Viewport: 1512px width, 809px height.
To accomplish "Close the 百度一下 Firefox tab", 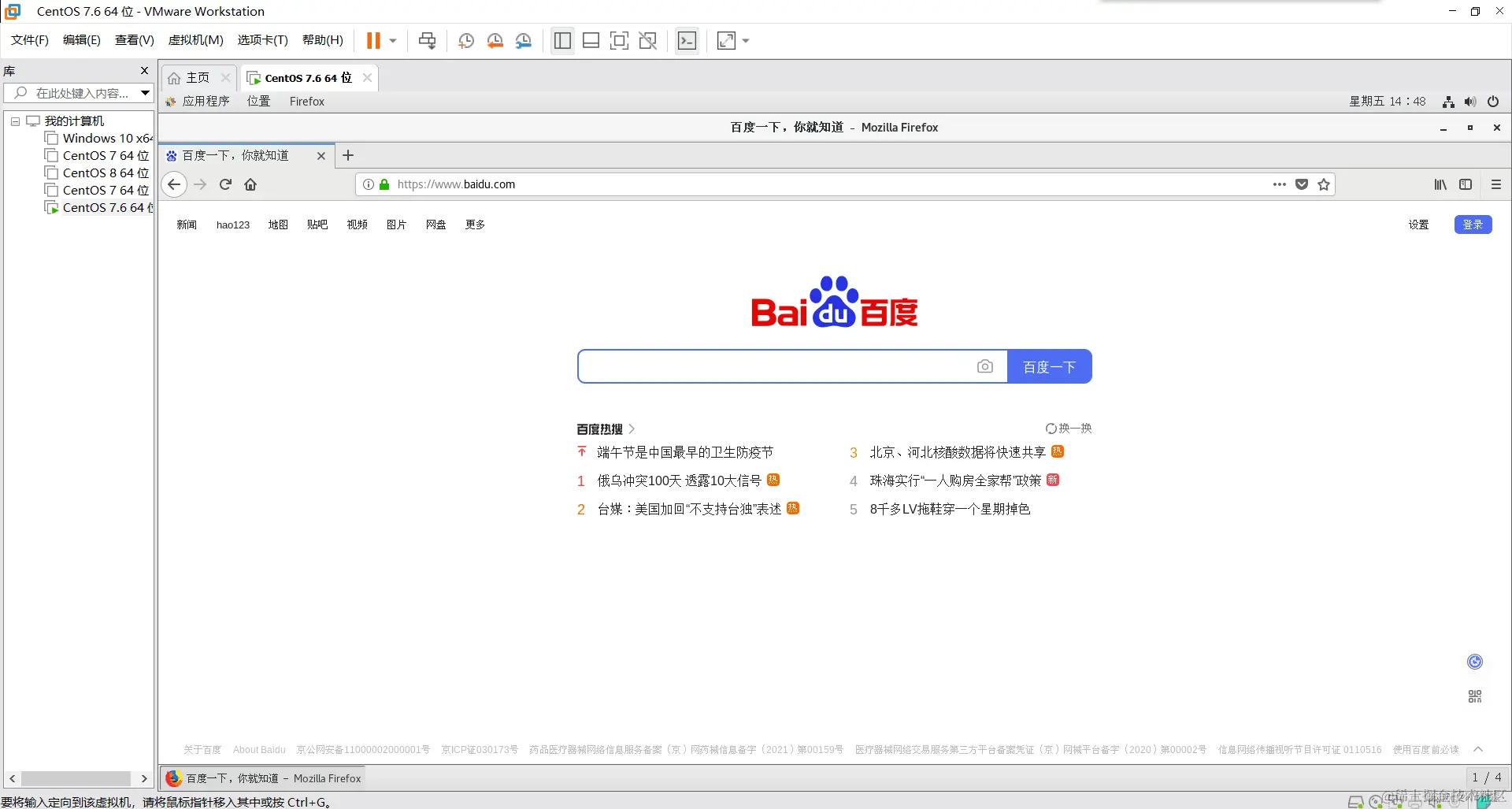I will point(321,156).
